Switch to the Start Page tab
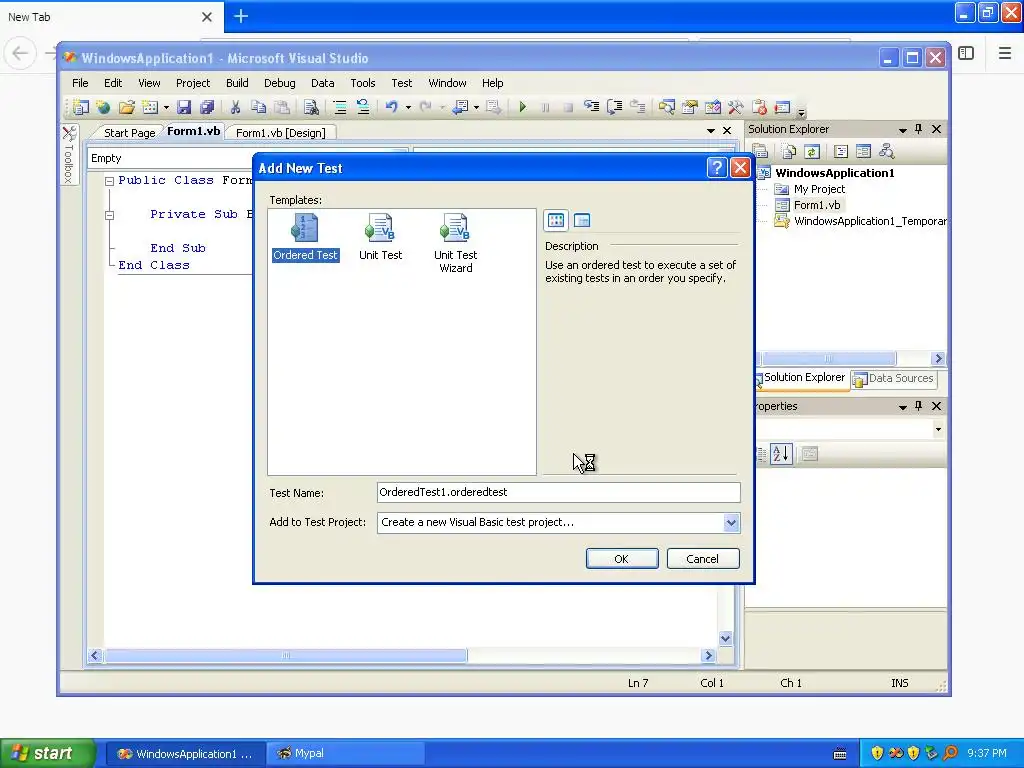This screenshot has width=1024, height=768. point(129,133)
